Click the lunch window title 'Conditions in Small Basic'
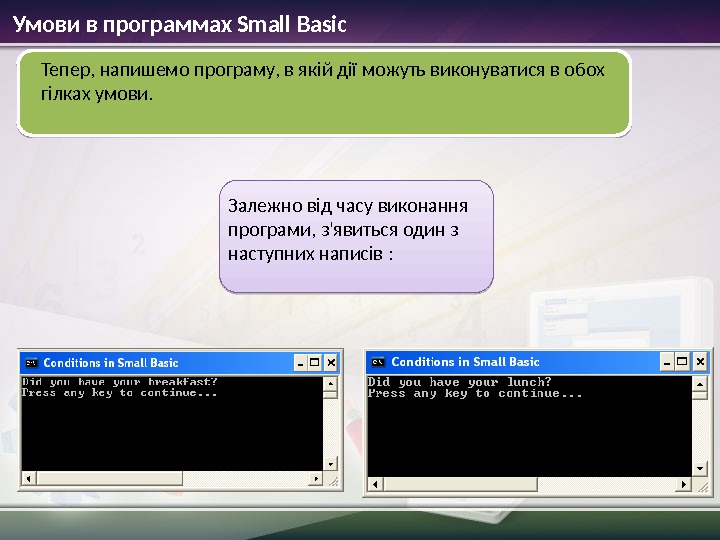720x540 pixels. click(x=465, y=362)
